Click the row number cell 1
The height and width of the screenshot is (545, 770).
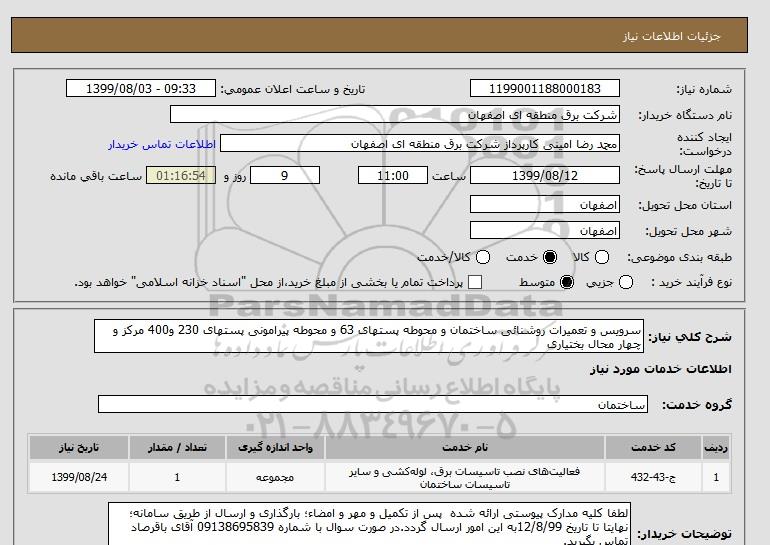pyautogui.click(x=716, y=477)
